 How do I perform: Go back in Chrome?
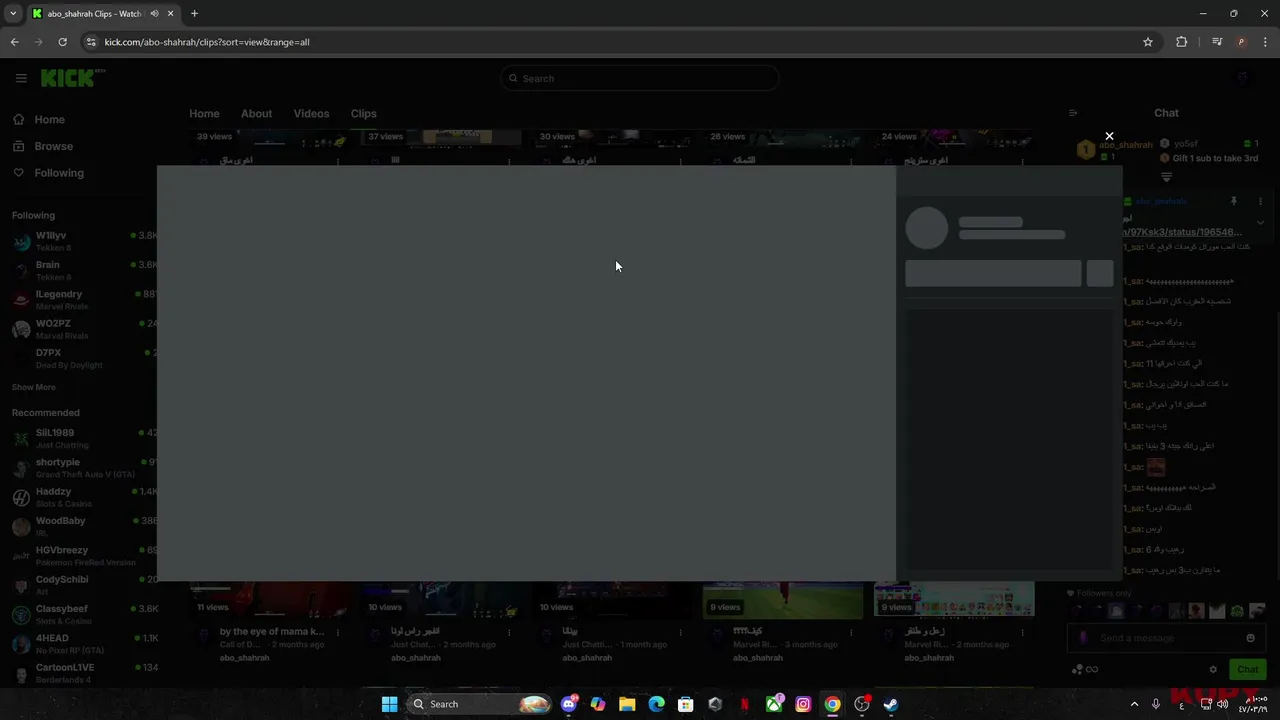click(x=14, y=42)
